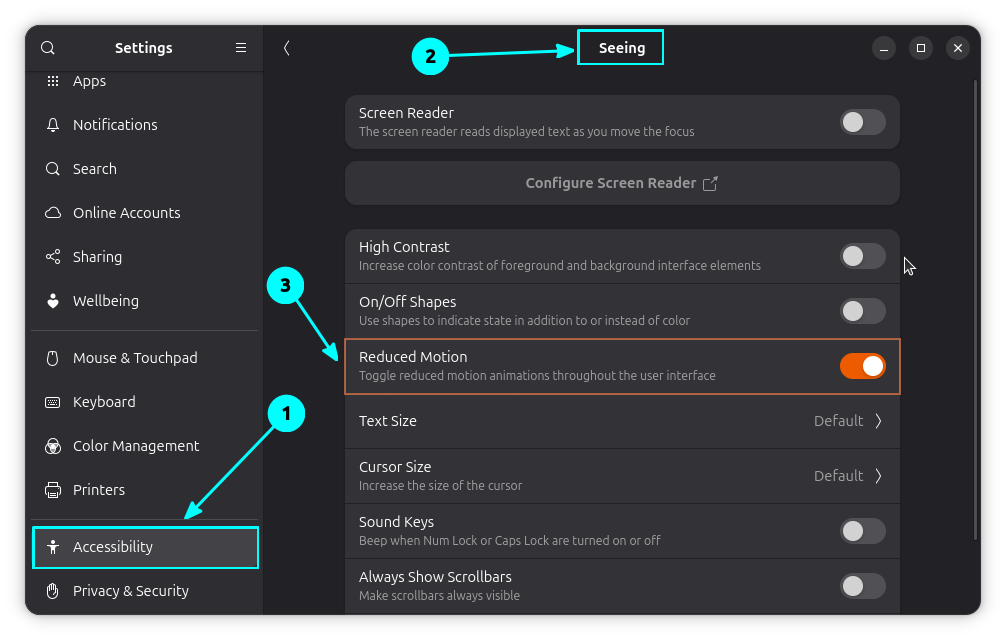Click the Online Accounts cloud icon
Image resolution: width=1006 pixels, height=640 pixels.
click(x=53, y=213)
